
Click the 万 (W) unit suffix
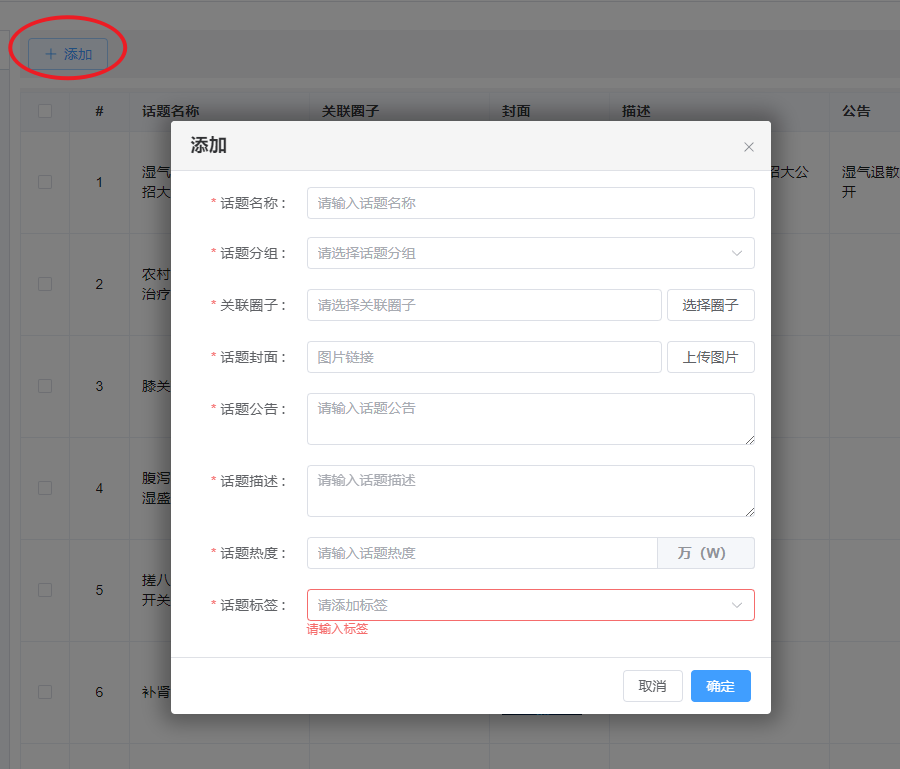pyautogui.click(x=705, y=553)
